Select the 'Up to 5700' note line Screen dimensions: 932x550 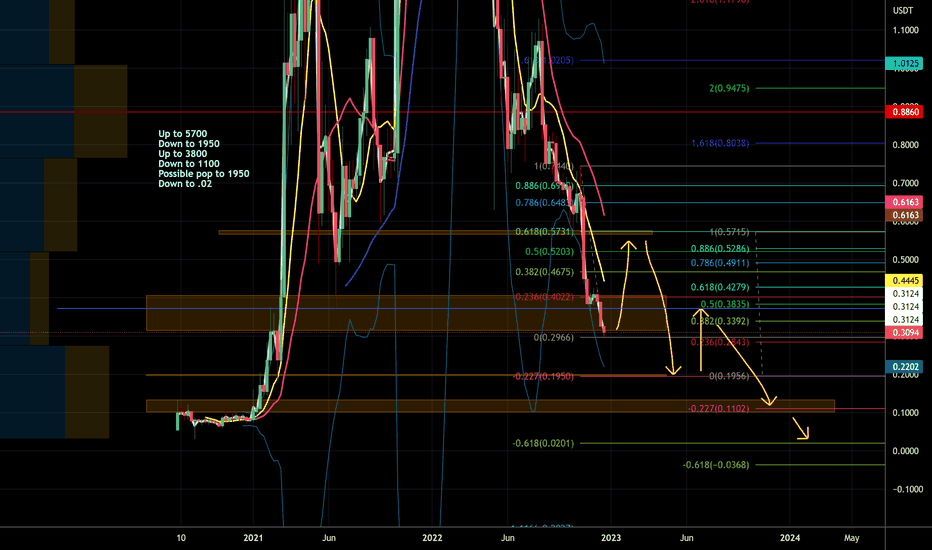(x=182, y=134)
